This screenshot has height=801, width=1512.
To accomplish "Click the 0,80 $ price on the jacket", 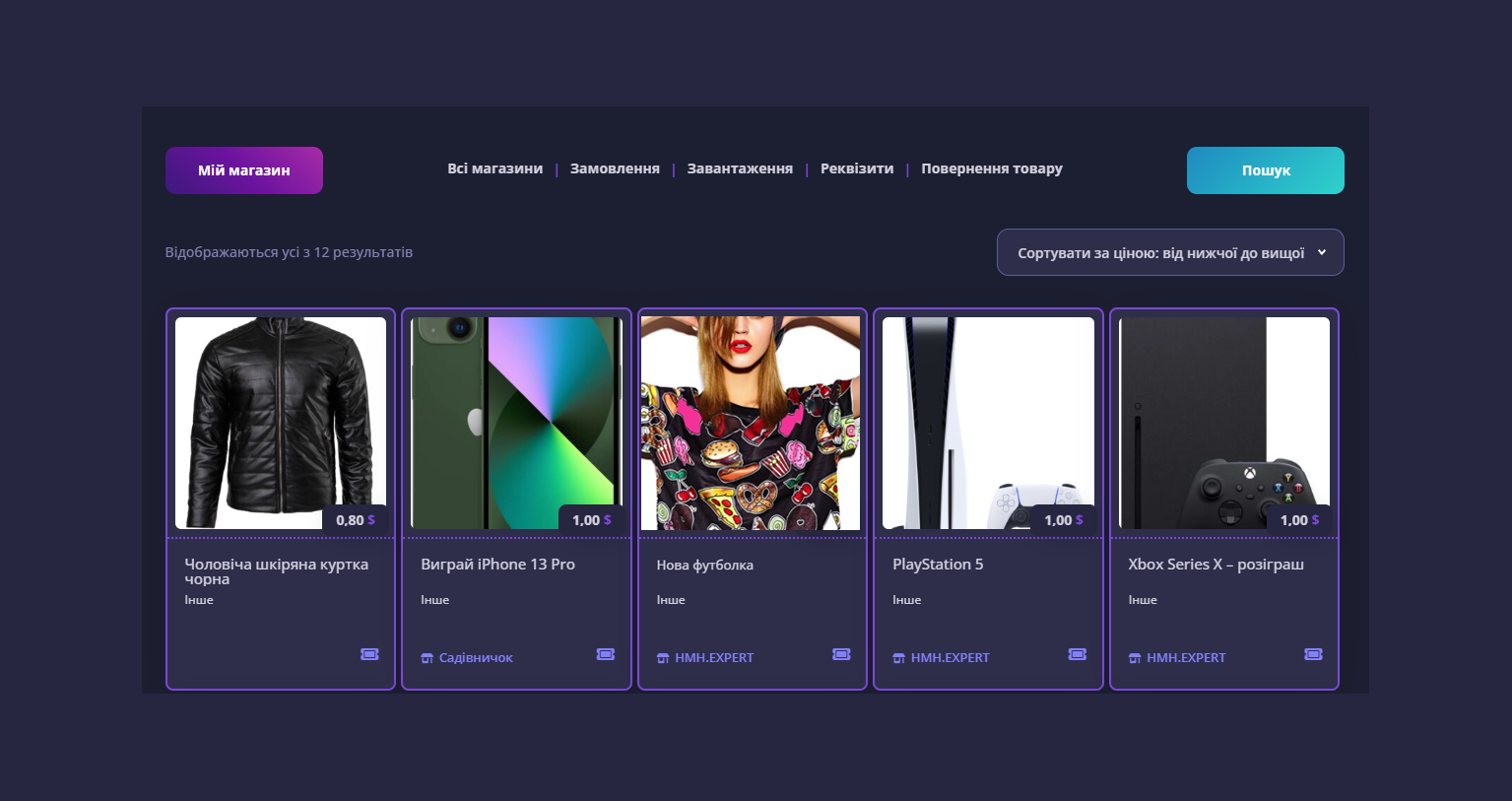I will click(356, 520).
